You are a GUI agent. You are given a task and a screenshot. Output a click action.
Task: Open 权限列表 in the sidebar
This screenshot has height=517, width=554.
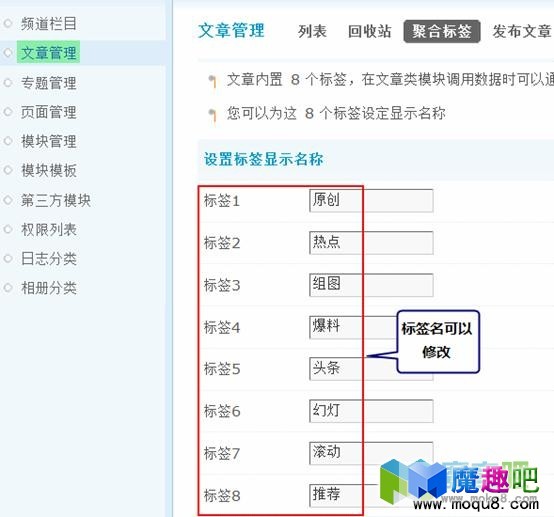[48, 229]
